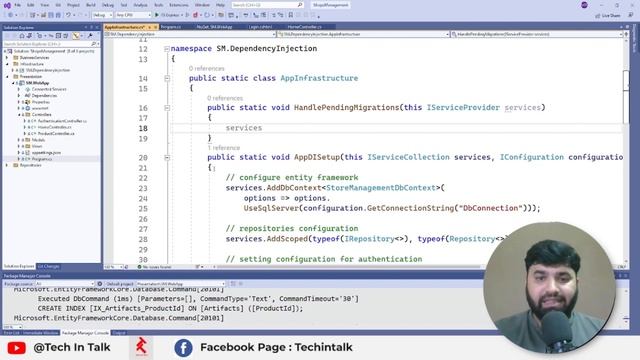Image resolution: width=640 pixels, height=360 pixels.
Task: Open the Project menu
Action: [x=73, y=5]
